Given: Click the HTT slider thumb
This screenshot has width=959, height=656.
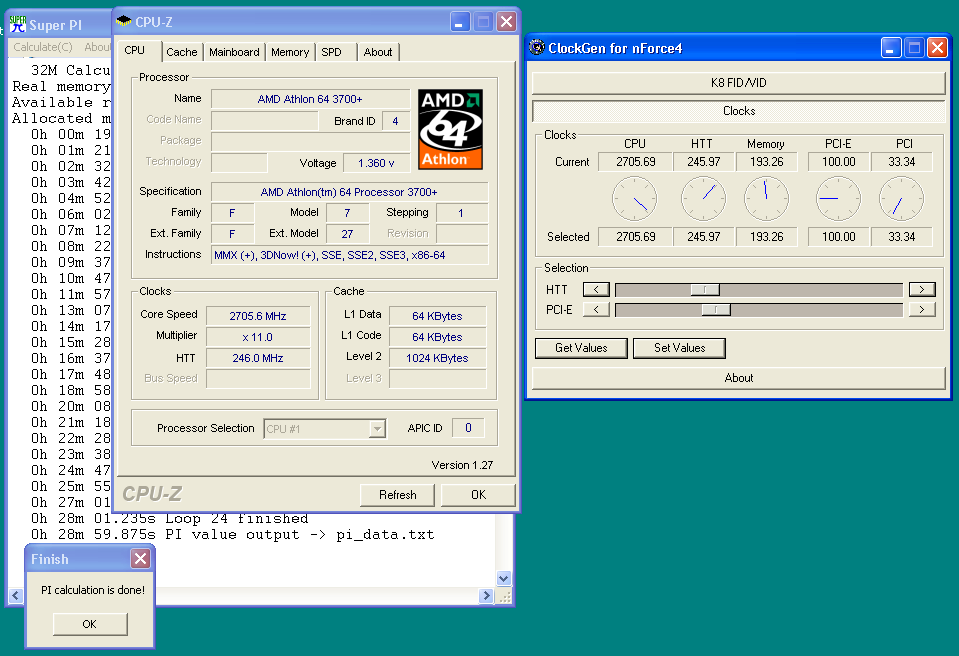Looking at the screenshot, I should click(x=705, y=289).
